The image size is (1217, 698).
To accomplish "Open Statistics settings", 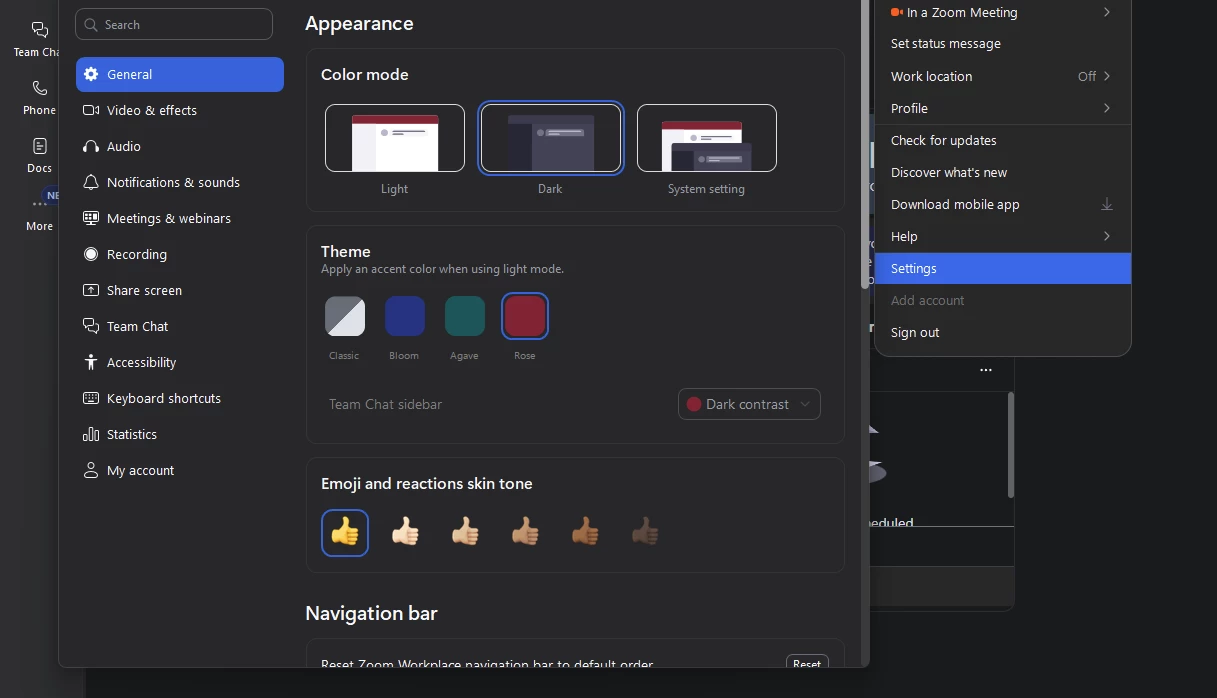I will (180, 434).
